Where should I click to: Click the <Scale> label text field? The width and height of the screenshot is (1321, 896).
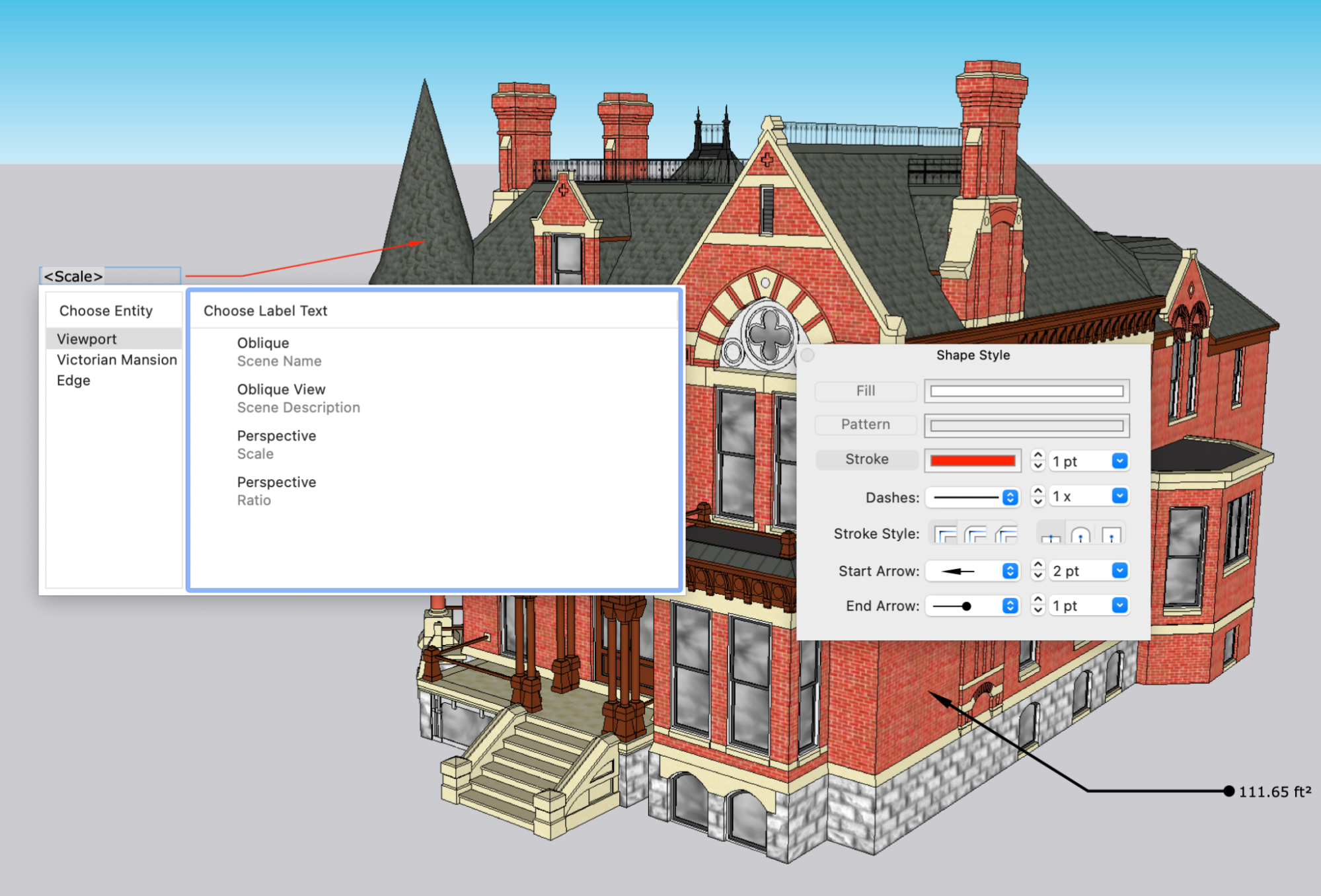(x=110, y=276)
